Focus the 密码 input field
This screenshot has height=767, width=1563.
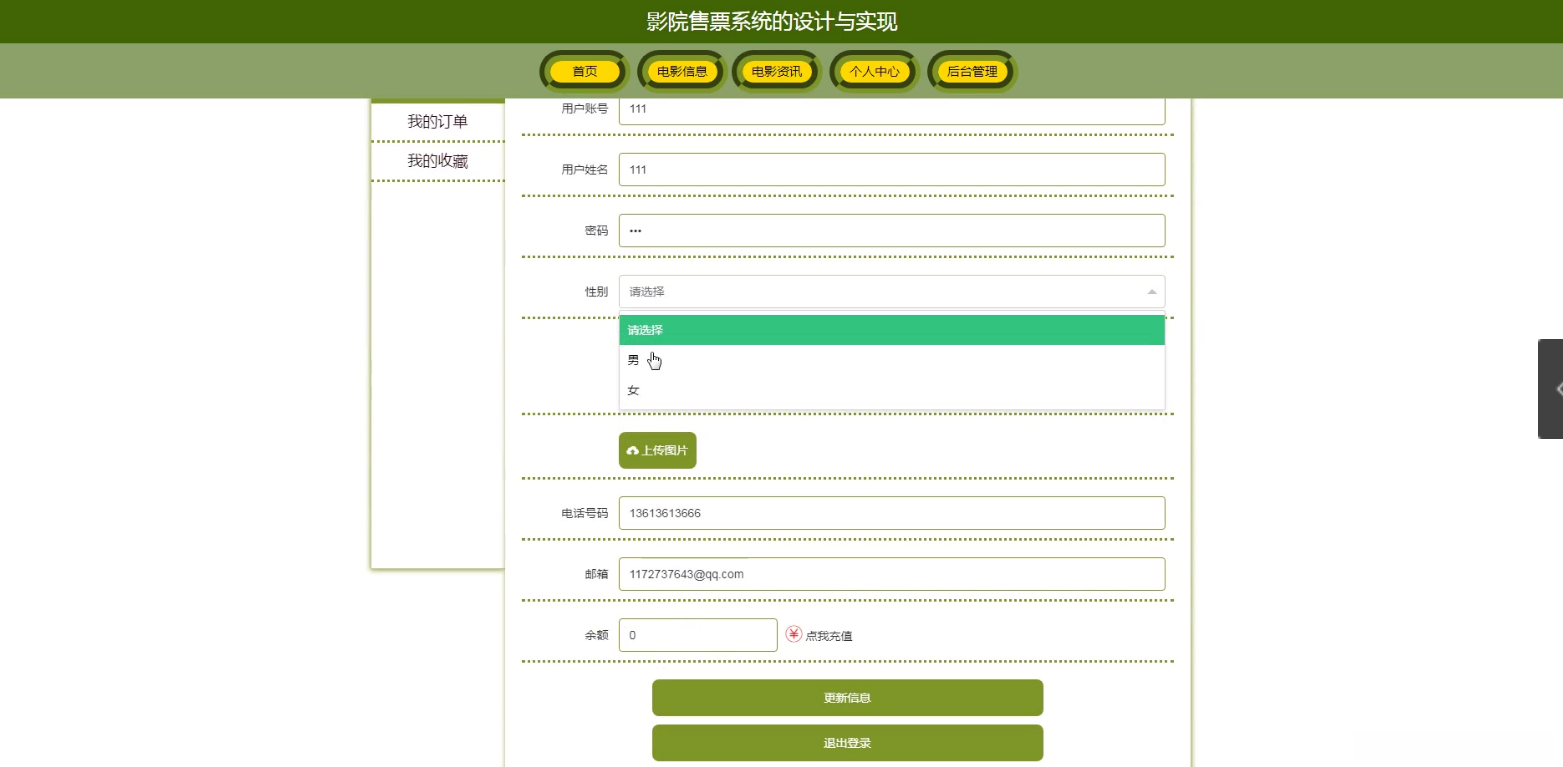892,230
